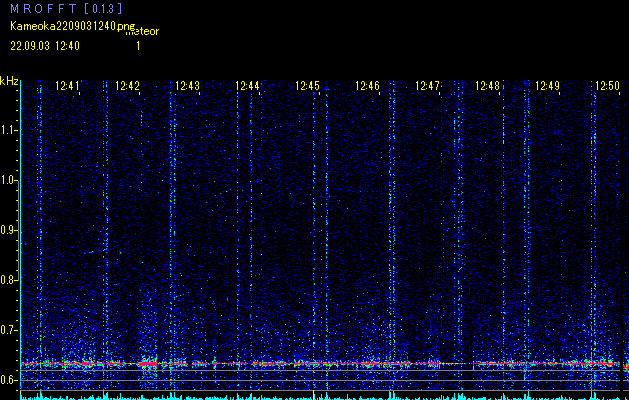Select the 12:44 time marker
The width and height of the screenshot is (629, 400).
point(247,86)
